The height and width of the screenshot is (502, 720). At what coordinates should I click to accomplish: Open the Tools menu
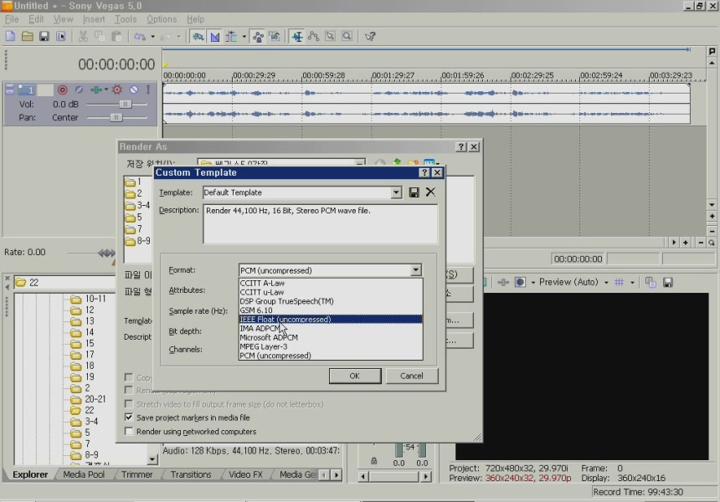[125, 19]
